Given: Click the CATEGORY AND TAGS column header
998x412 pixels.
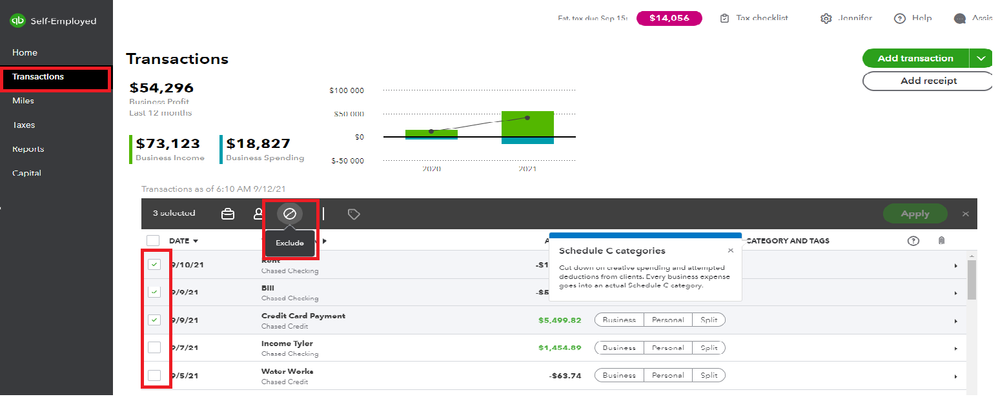Looking at the screenshot, I should (788, 241).
